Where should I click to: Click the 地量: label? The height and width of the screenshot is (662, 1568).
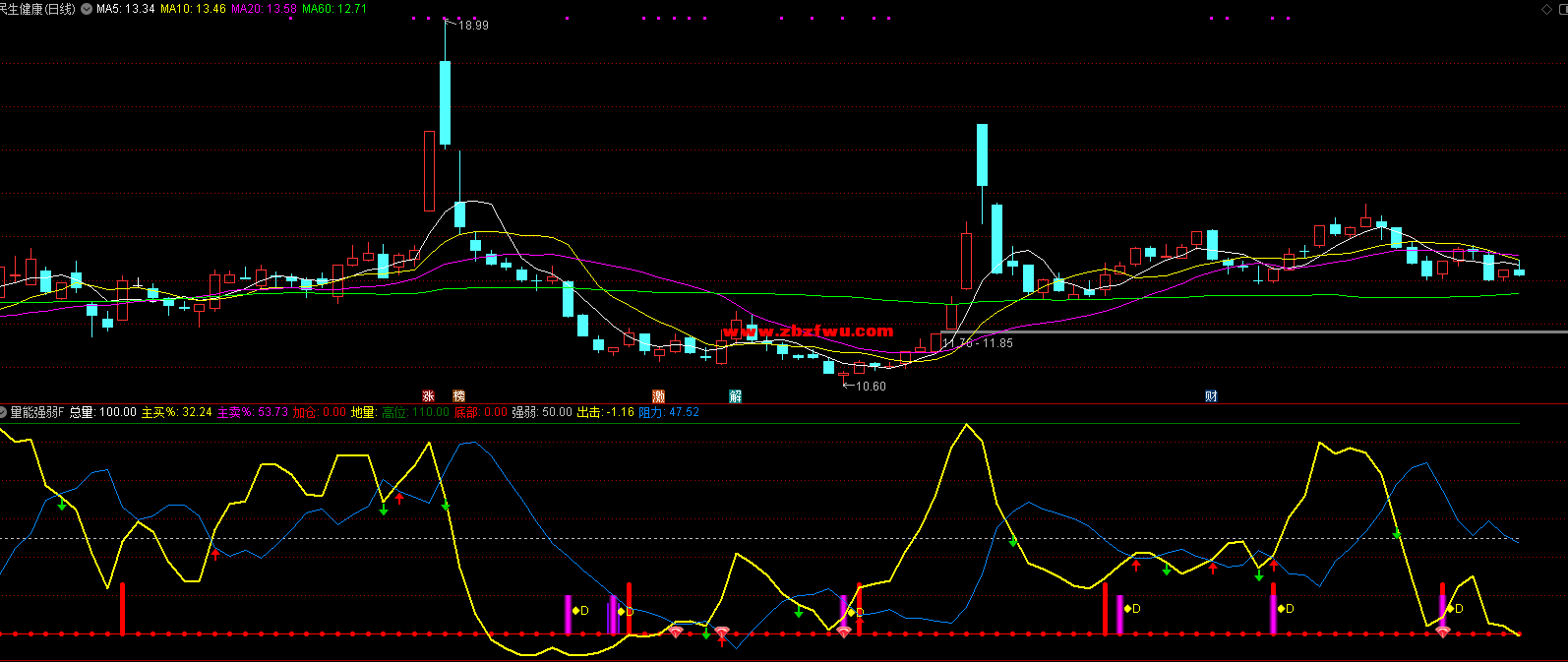pos(364,412)
